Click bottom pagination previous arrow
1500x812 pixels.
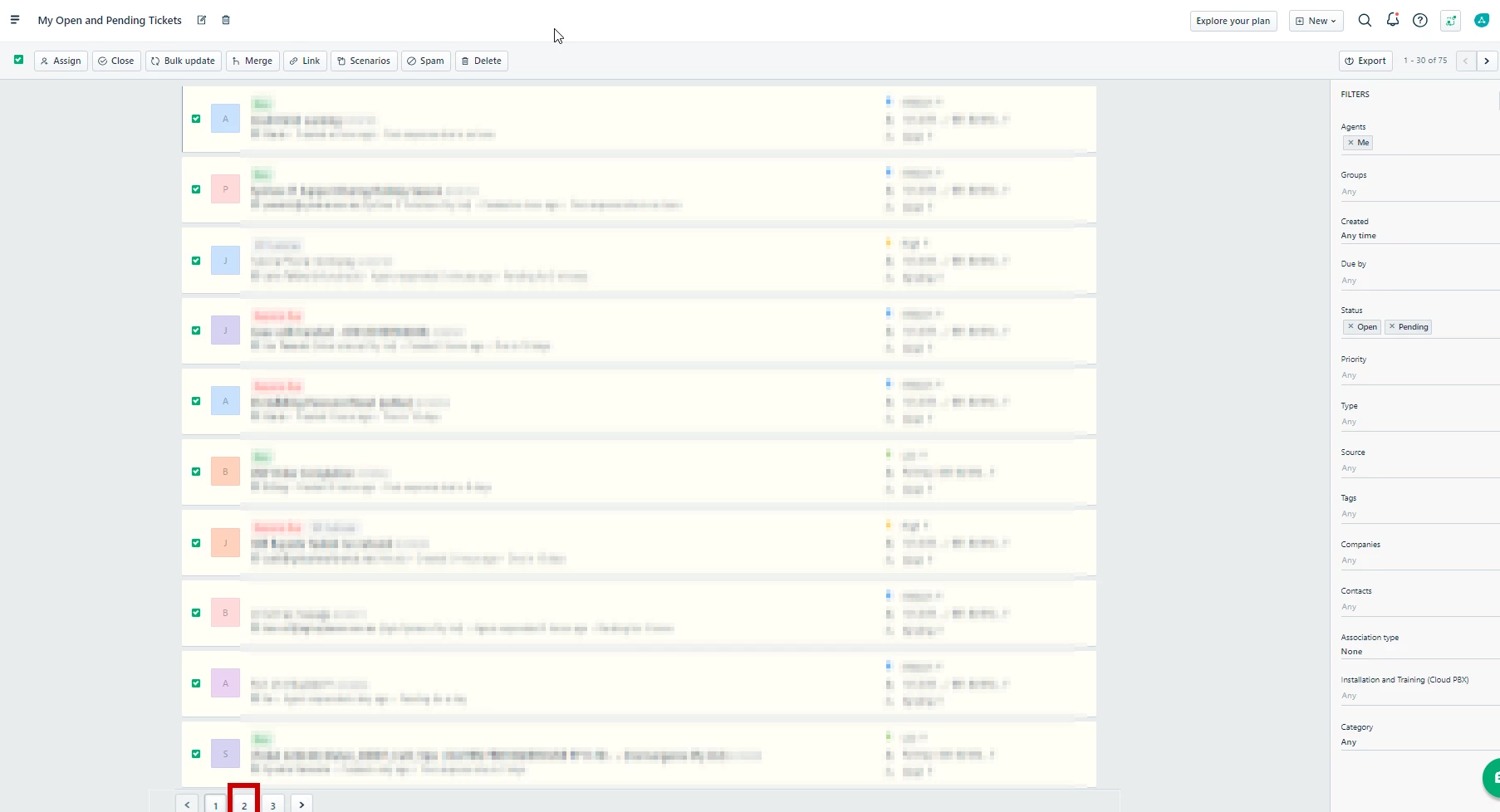point(187,805)
